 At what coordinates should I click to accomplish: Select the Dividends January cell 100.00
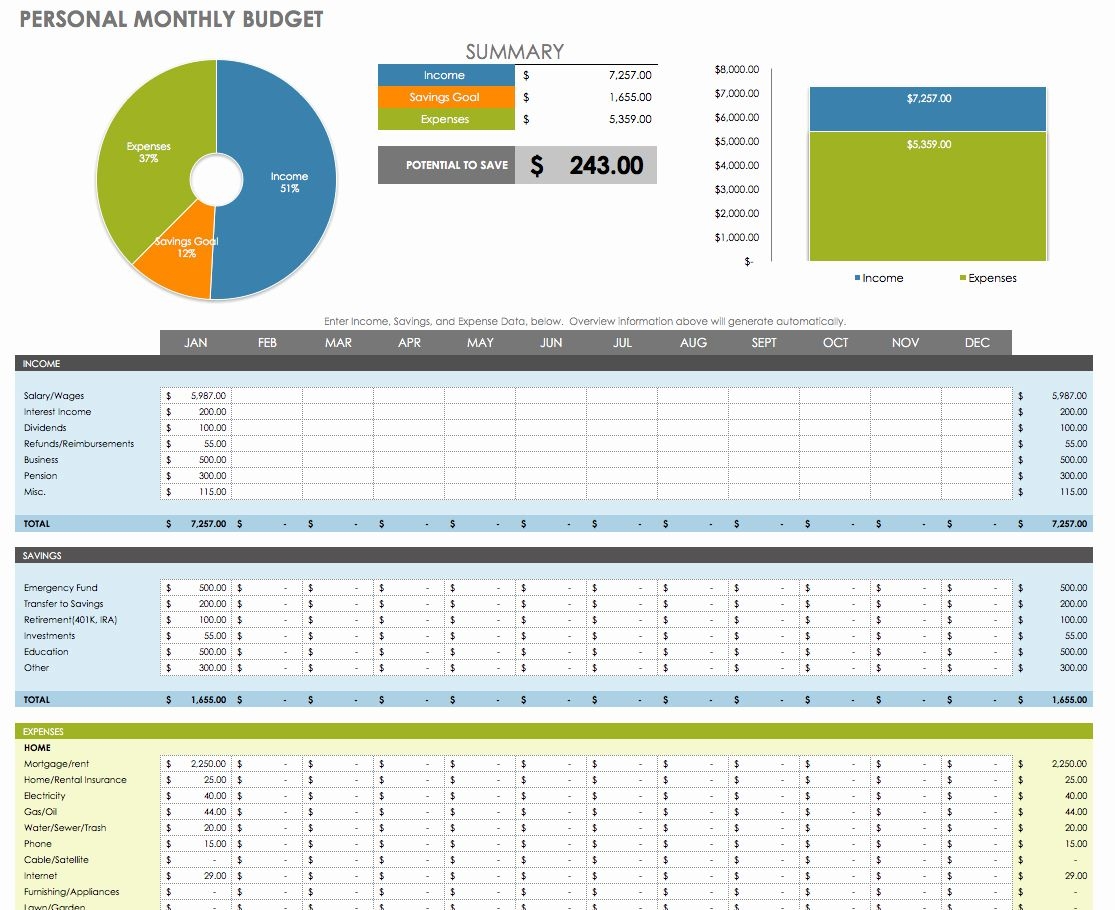(x=196, y=428)
